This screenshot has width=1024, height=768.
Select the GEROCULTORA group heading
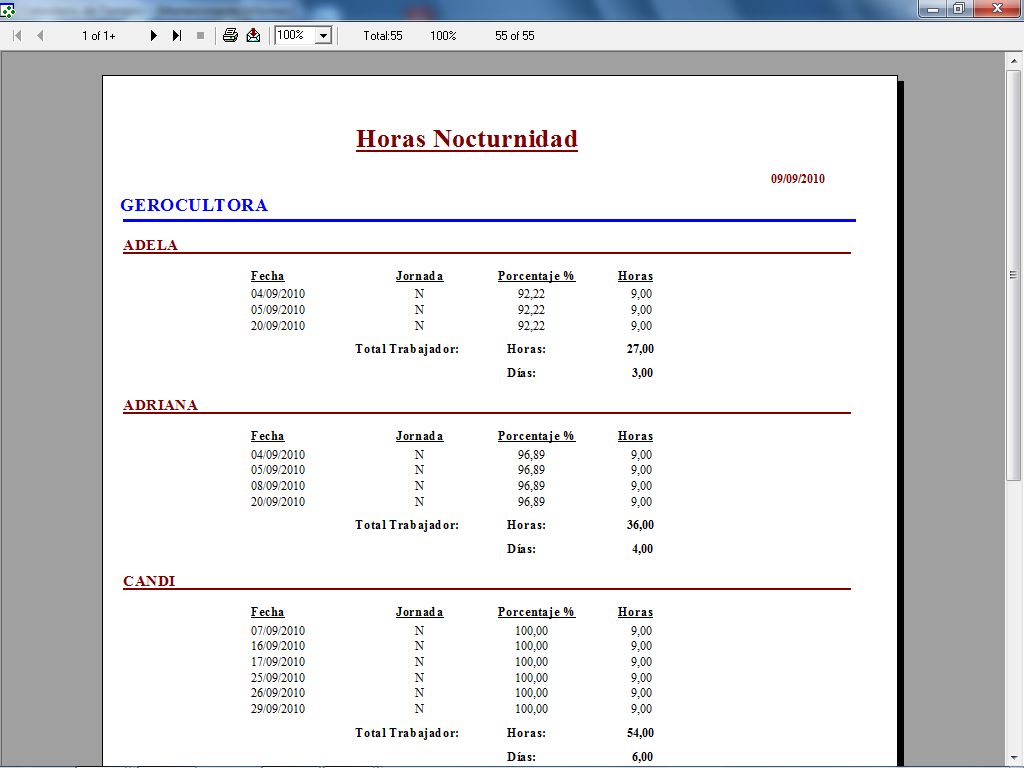[x=194, y=205]
